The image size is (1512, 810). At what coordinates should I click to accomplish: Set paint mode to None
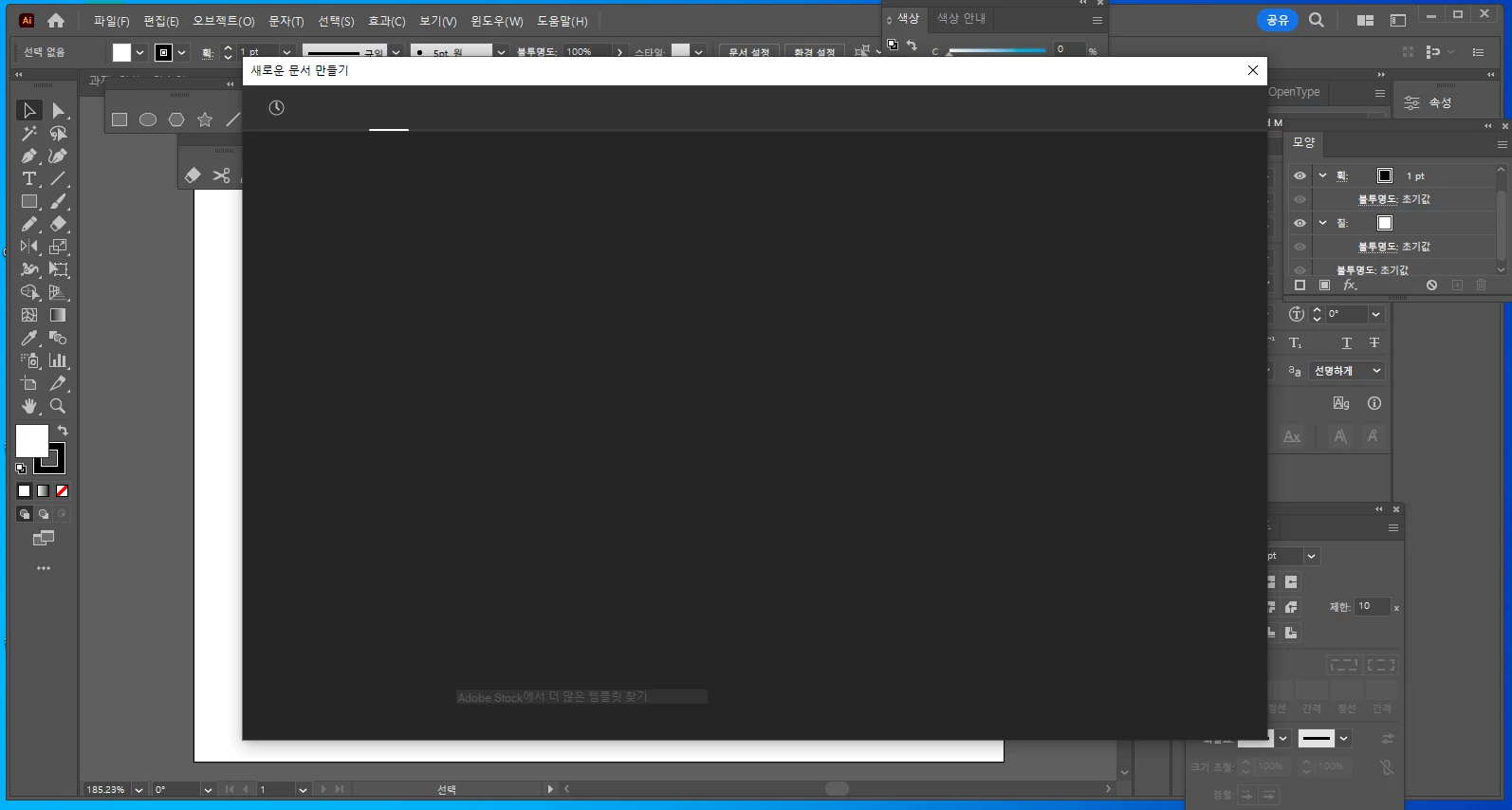(63, 491)
